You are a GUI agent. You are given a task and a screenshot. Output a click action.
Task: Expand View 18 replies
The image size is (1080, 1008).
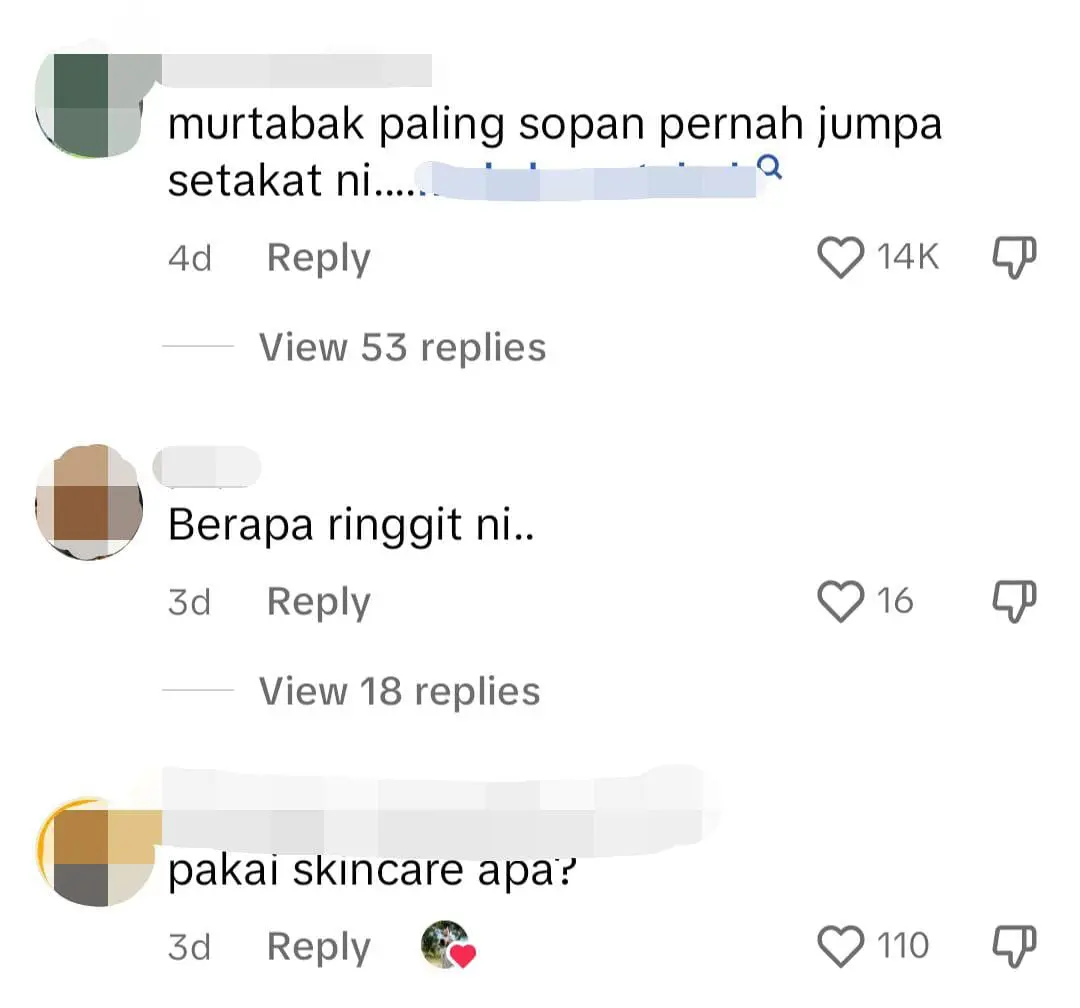pos(399,691)
